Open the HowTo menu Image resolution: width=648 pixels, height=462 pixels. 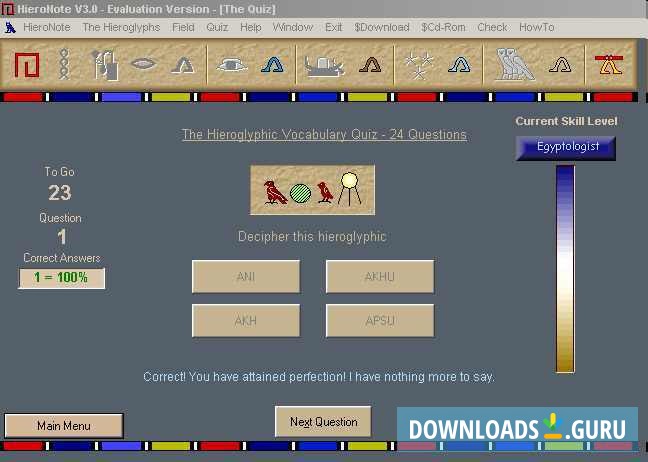536,27
